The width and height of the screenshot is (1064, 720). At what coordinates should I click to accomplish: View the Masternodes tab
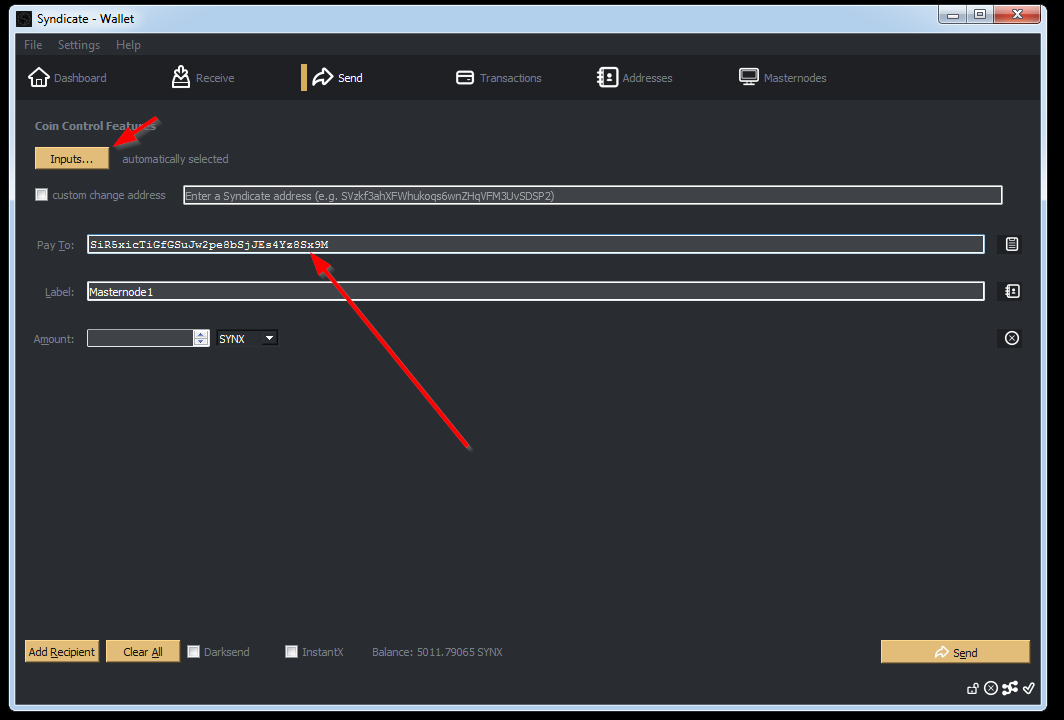(x=782, y=78)
